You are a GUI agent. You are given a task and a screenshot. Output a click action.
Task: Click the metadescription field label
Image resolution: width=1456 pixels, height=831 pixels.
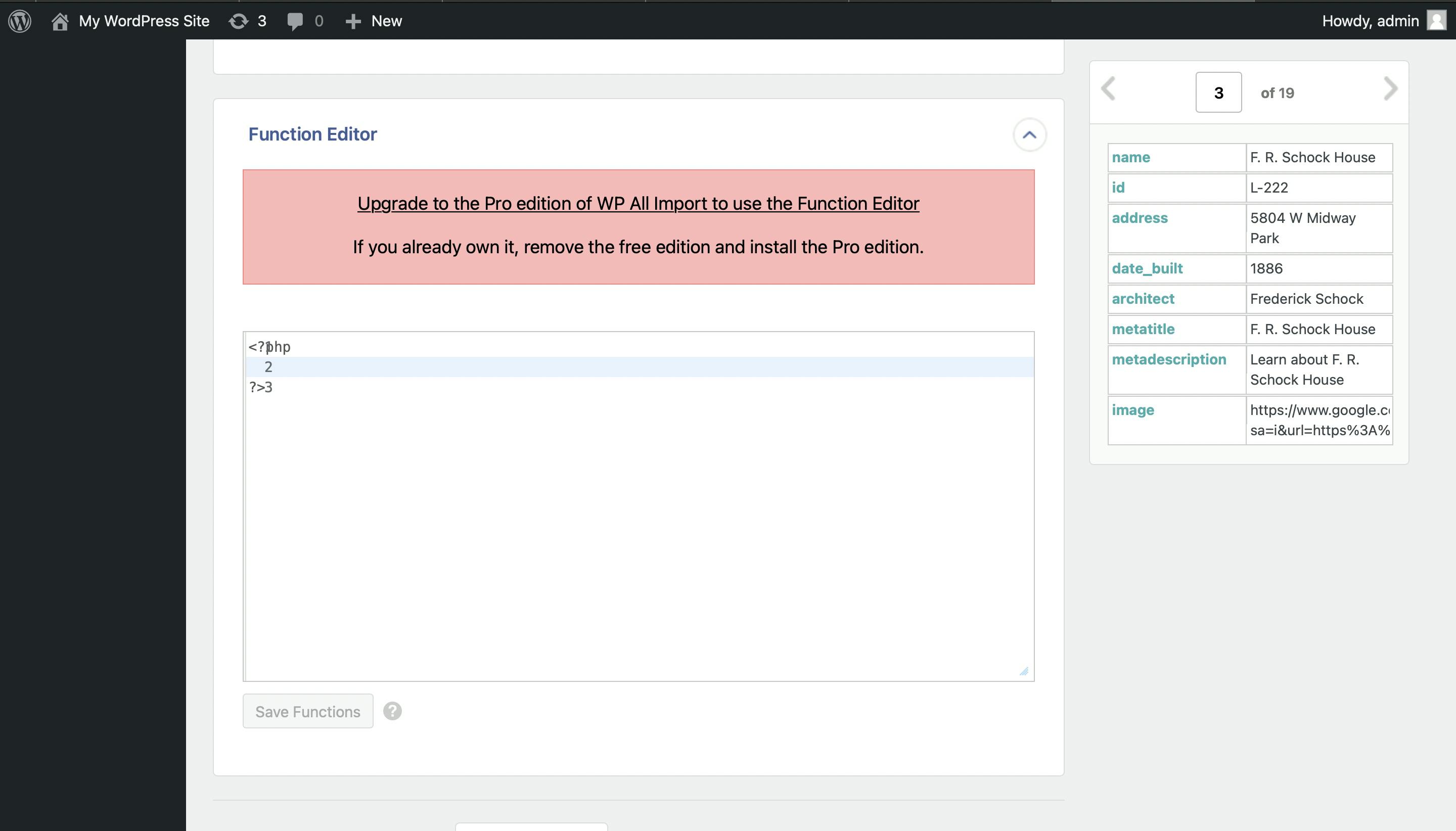pos(1168,359)
